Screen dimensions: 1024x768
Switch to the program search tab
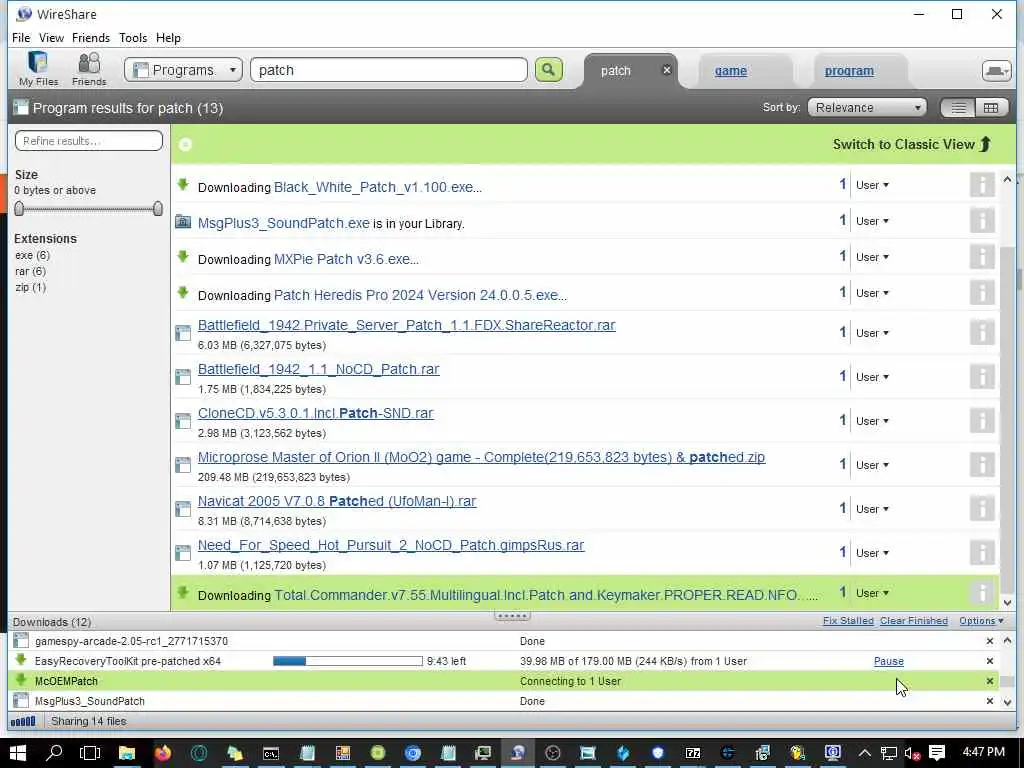(x=849, y=71)
